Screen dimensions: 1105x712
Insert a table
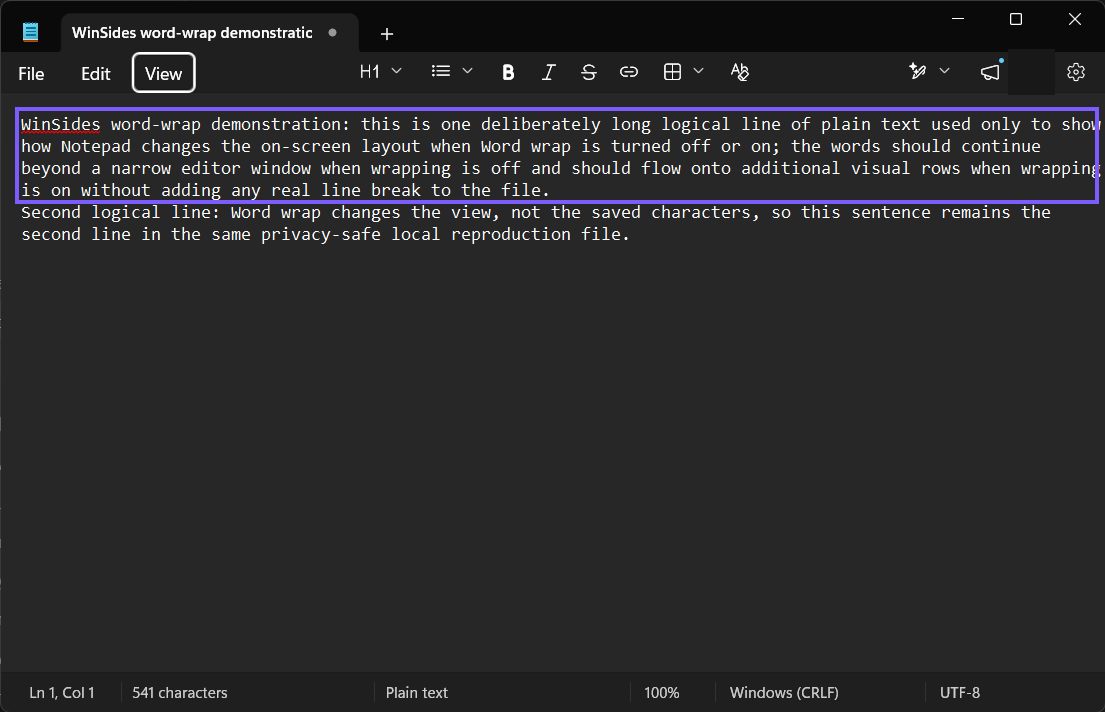point(672,72)
